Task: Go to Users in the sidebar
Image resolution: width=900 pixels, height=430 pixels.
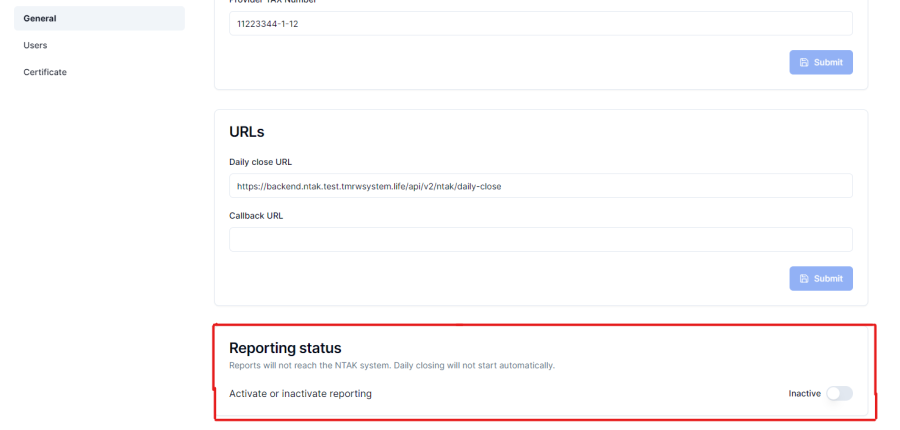Action: (x=35, y=45)
